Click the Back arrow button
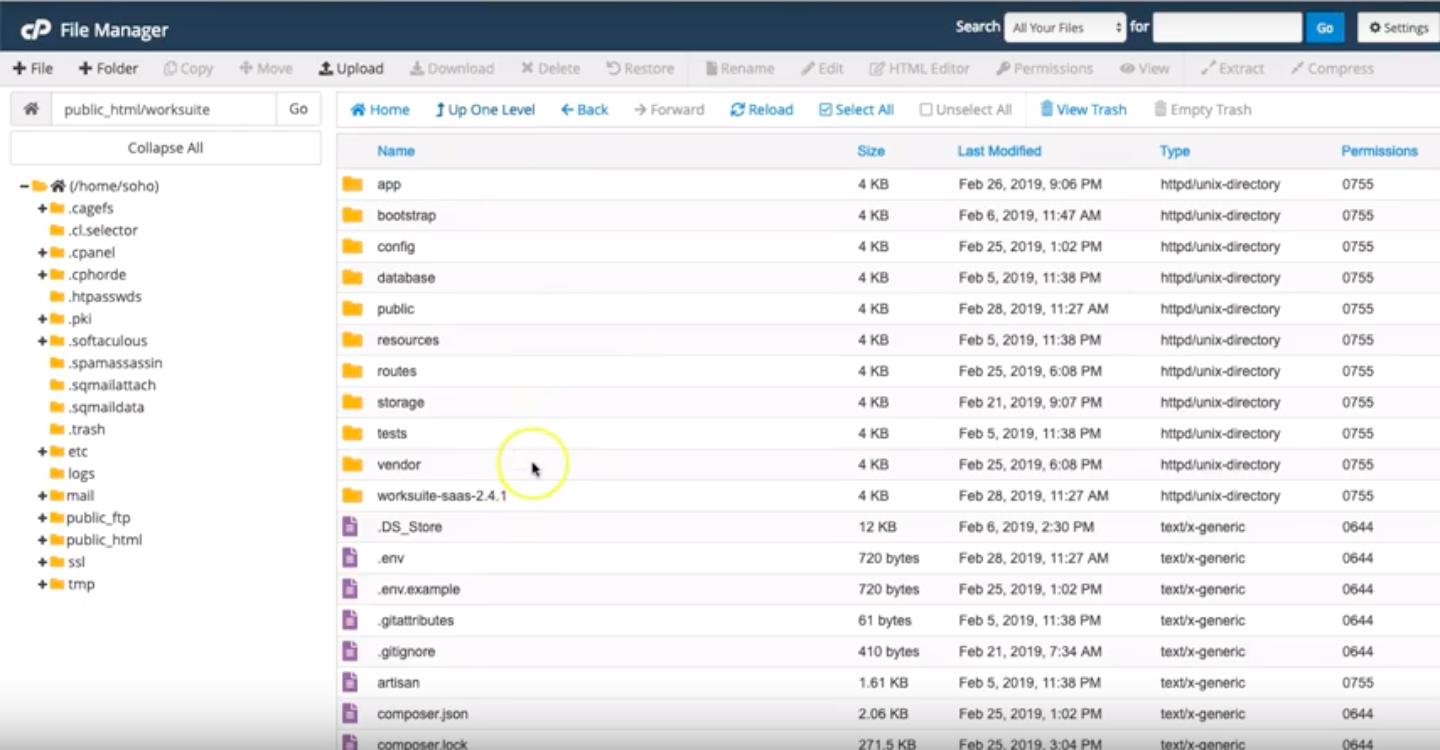Image resolution: width=1440 pixels, height=750 pixels. 584,110
